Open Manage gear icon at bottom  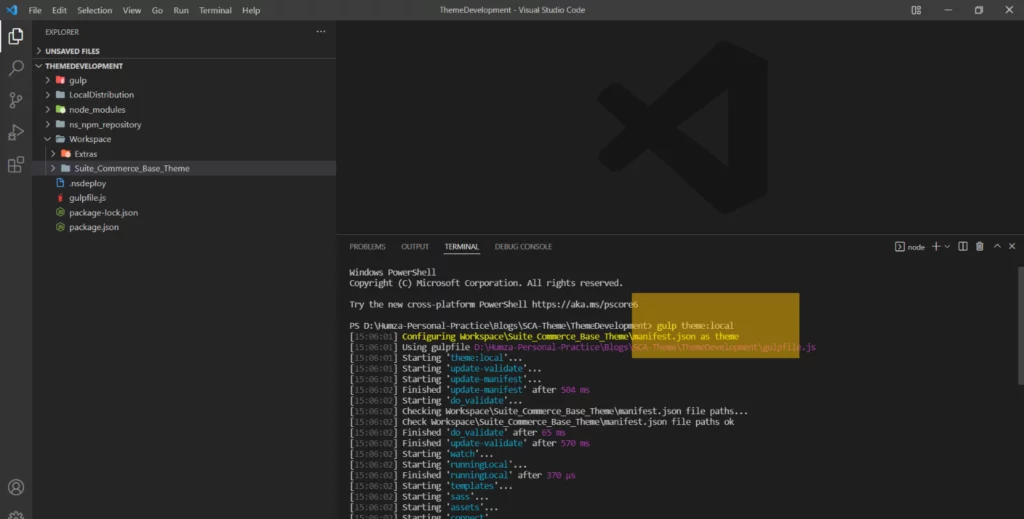(x=16, y=515)
